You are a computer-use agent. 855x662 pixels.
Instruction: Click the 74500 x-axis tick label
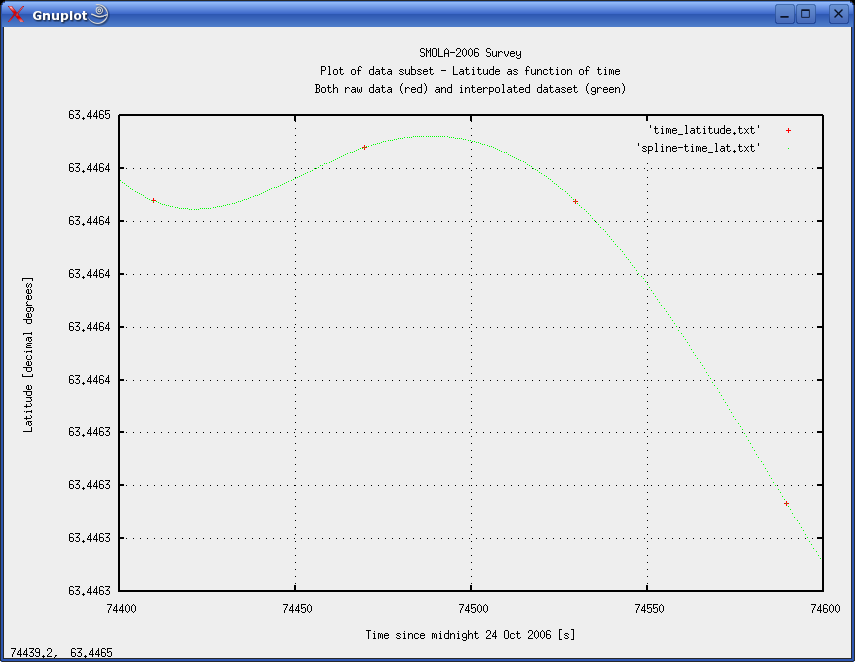tap(471, 607)
